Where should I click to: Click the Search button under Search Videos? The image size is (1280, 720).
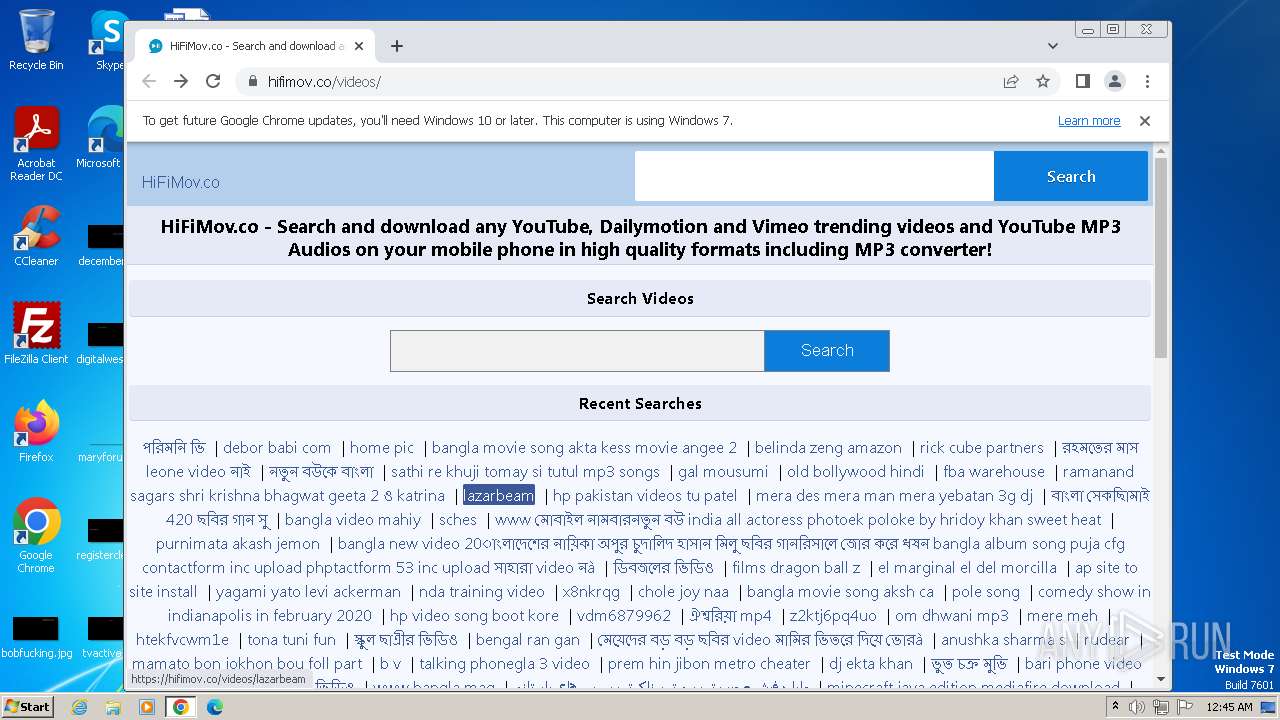coord(827,351)
